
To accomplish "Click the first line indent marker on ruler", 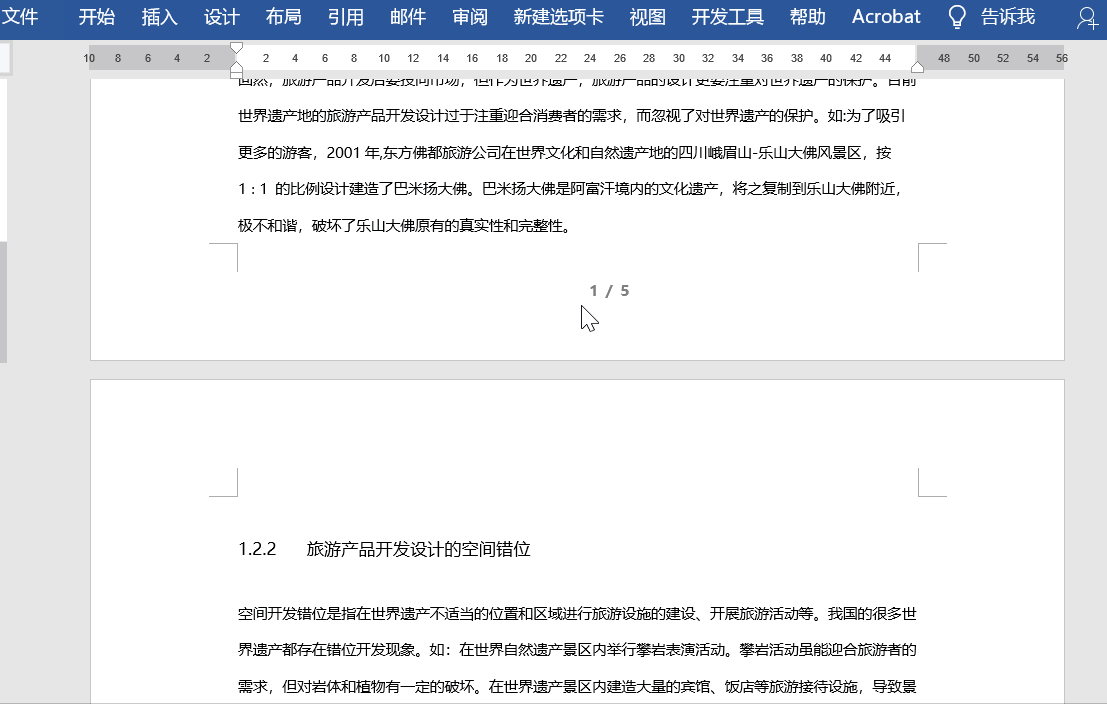I will coord(237,47).
